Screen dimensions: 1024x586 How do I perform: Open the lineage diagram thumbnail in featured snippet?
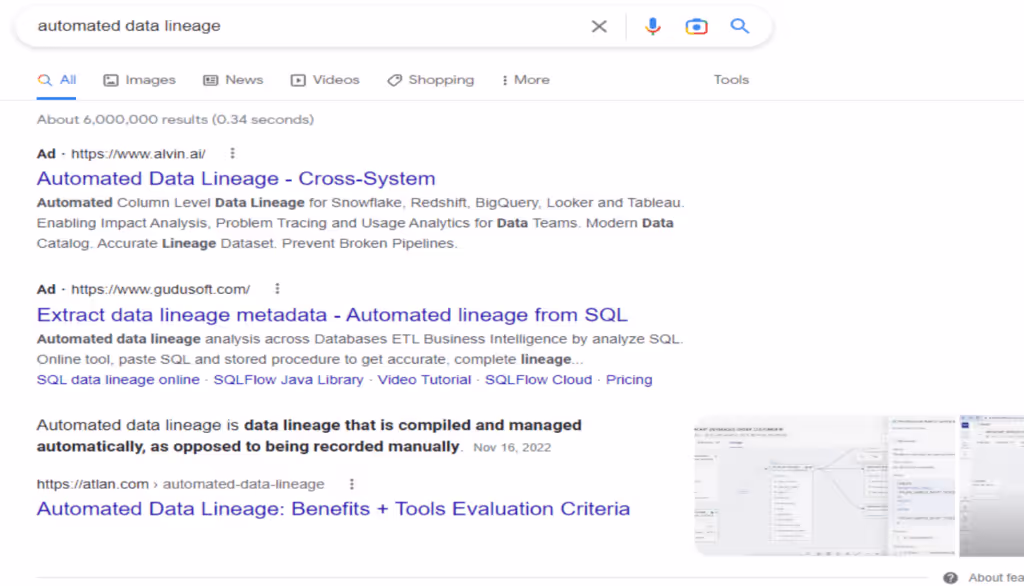tap(825, 485)
